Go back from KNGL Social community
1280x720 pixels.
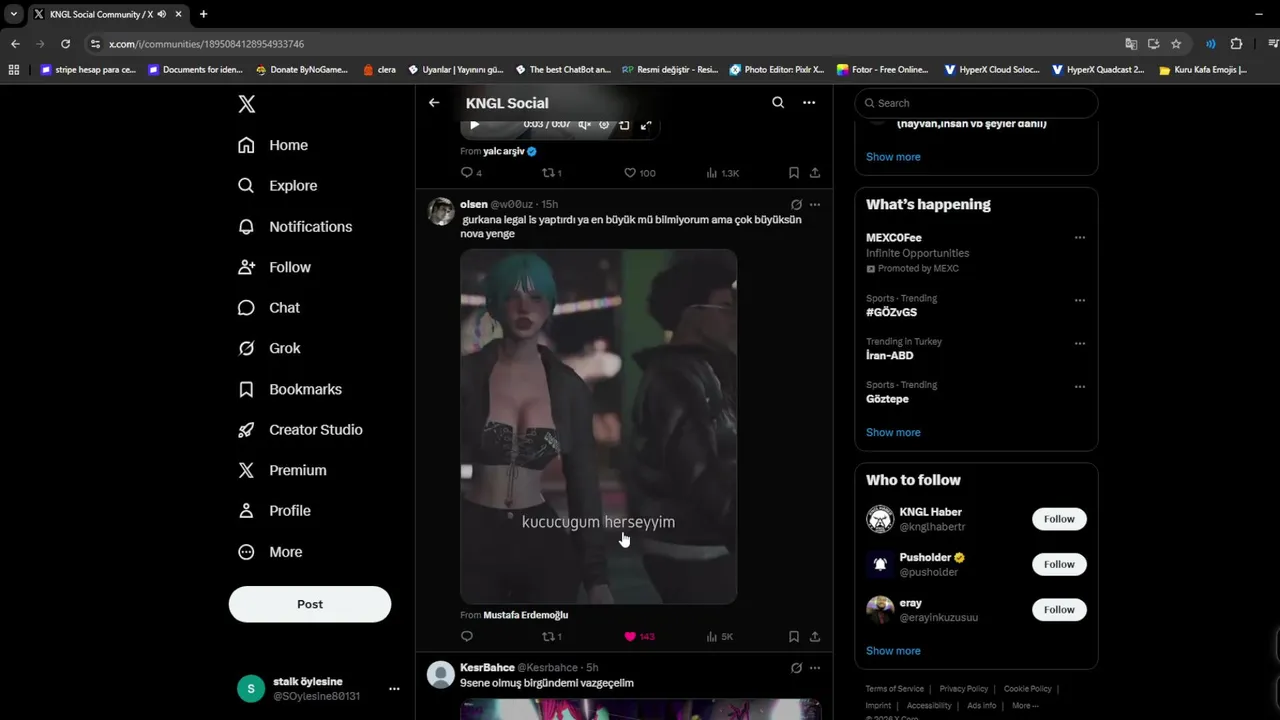434,103
